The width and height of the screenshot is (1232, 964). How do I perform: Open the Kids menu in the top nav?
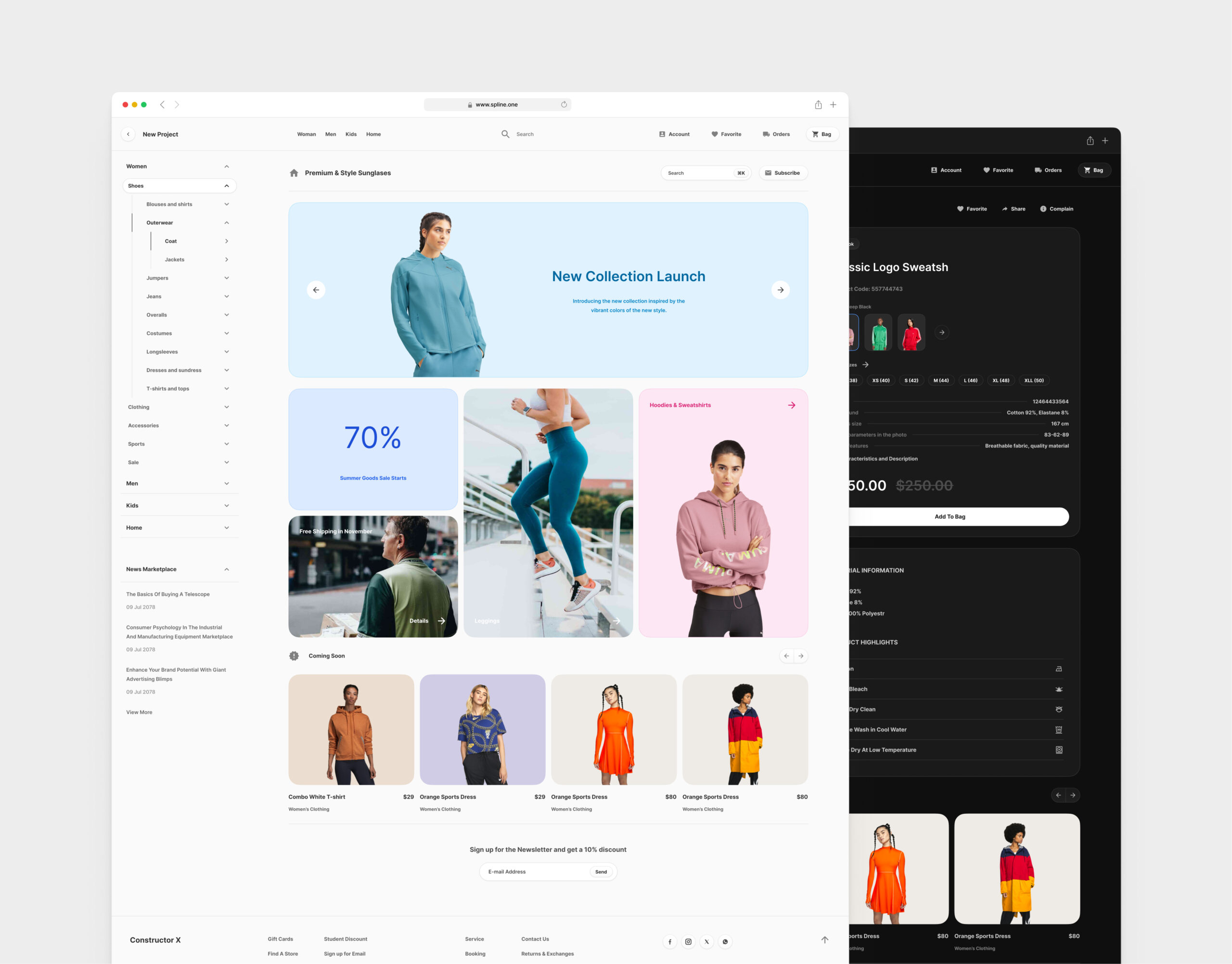[351, 134]
